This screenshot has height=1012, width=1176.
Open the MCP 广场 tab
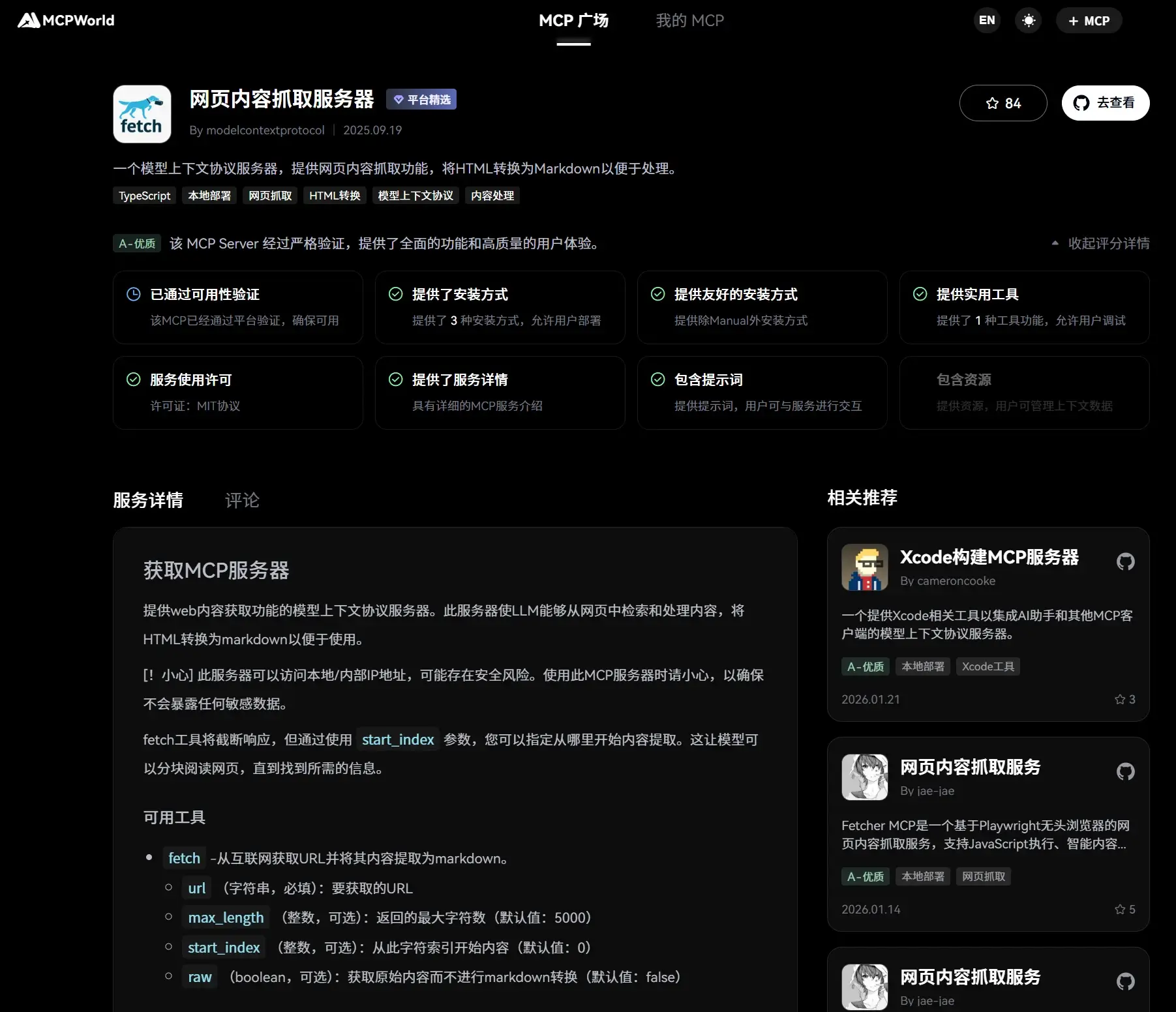(573, 20)
